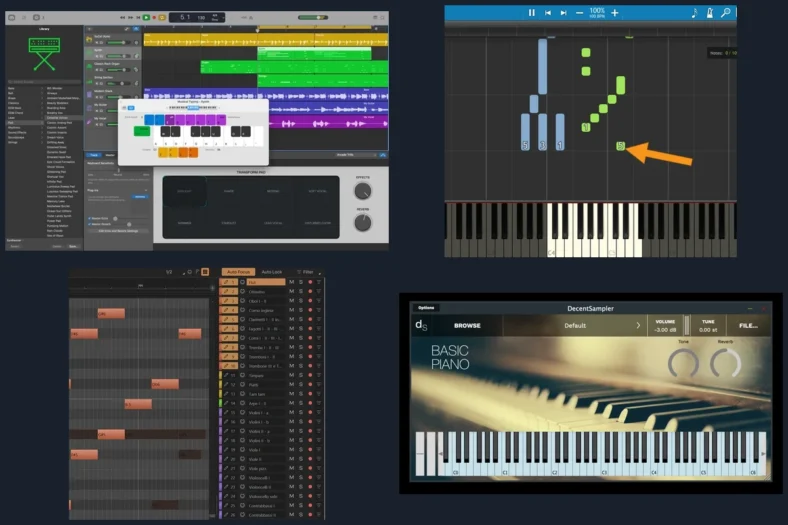This screenshot has width=788, height=525.
Task: Click the green sustain key in Musical Typing
Action: click(x=142, y=132)
